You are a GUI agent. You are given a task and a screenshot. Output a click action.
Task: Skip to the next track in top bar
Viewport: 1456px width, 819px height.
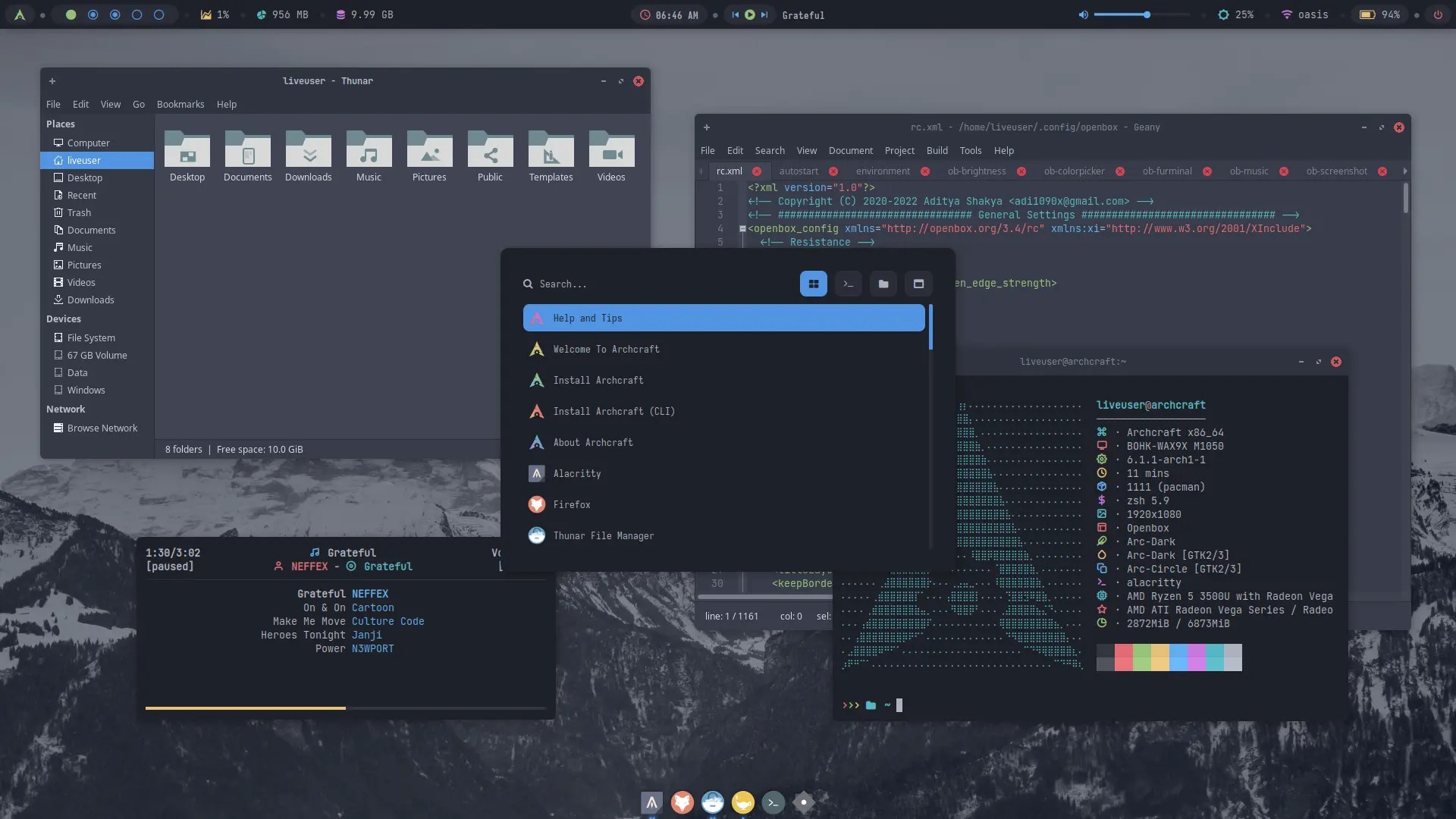(766, 14)
